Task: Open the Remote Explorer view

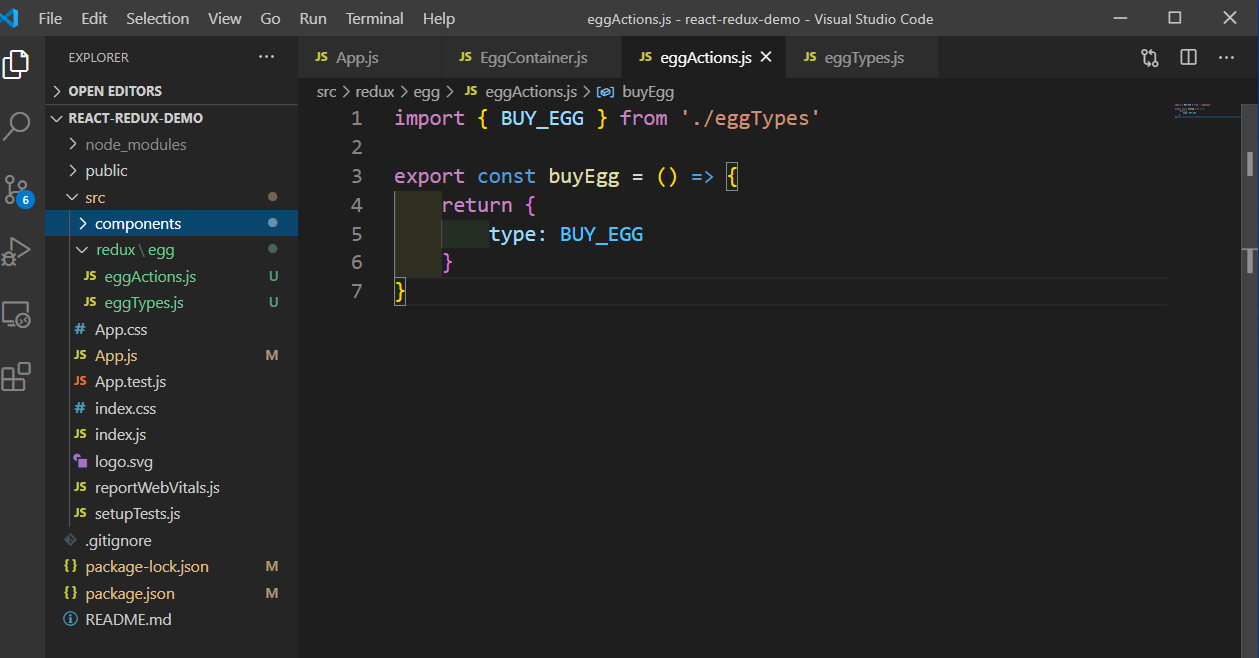Action: (x=16, y=314)
